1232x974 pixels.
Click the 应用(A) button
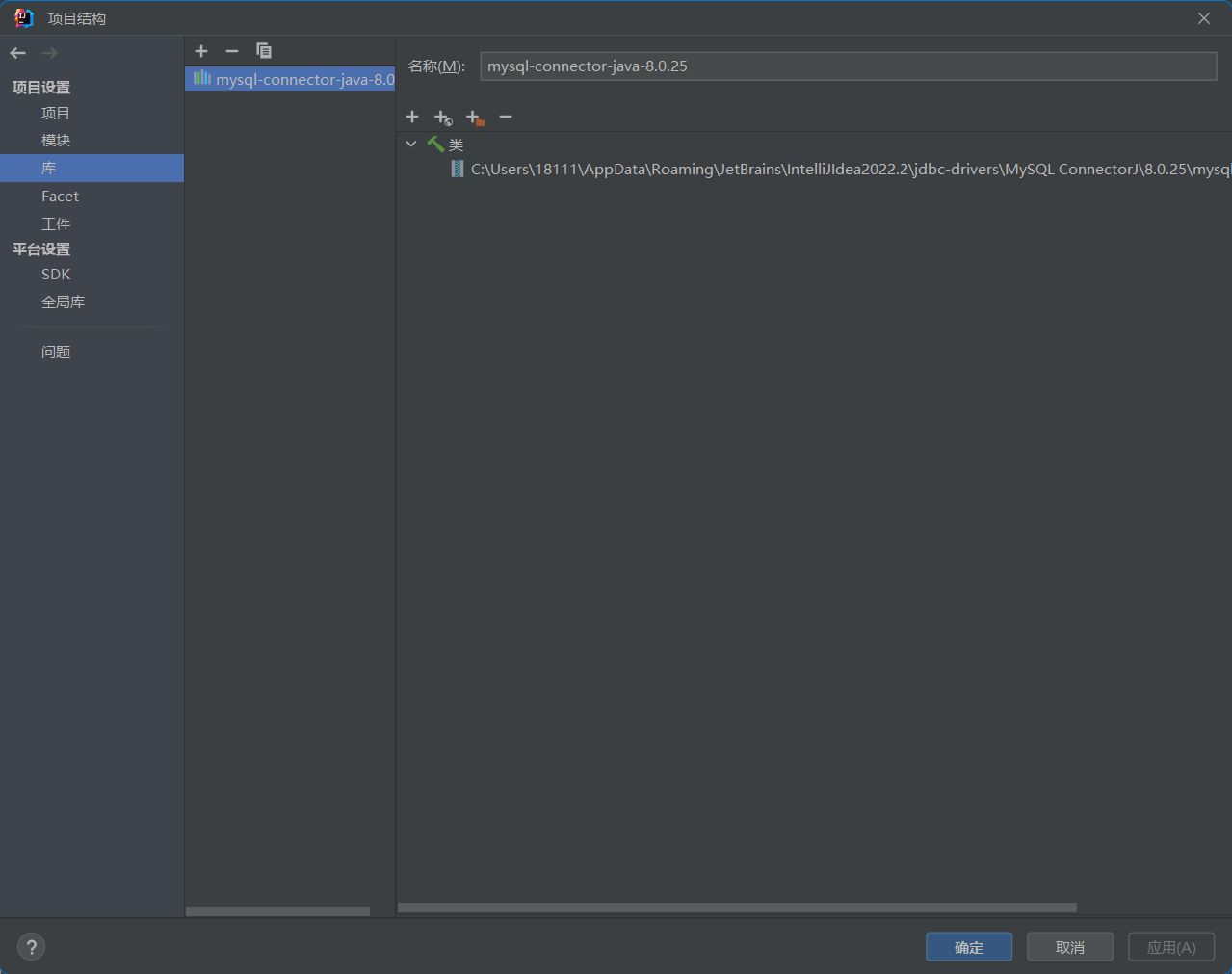(1171, 947)
